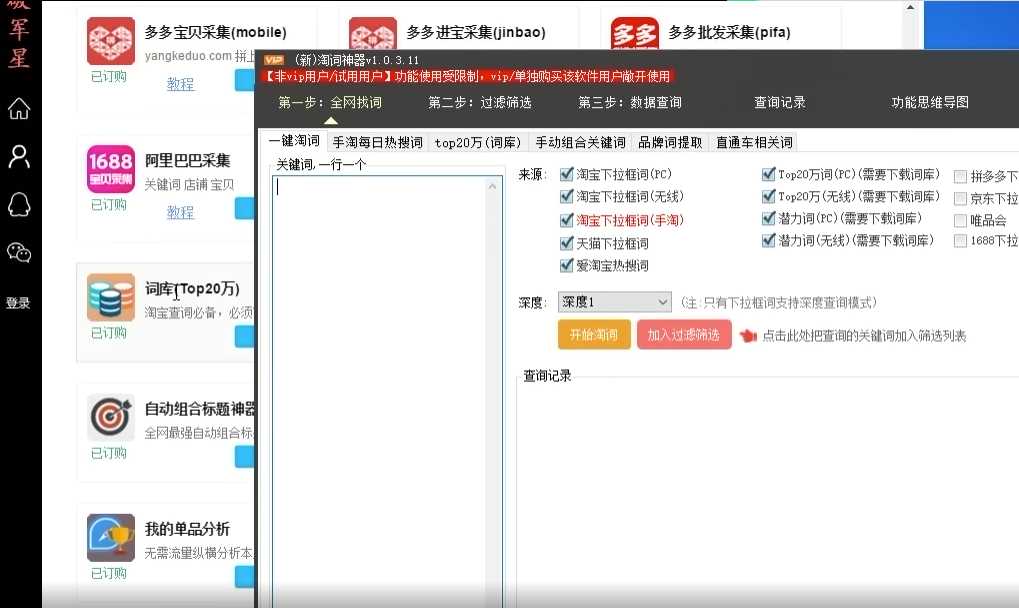Image resolution: width=1019 pixels, height=608 pixels.
Task: Select the 一键淘词 tab
Action: coord(294,141)
